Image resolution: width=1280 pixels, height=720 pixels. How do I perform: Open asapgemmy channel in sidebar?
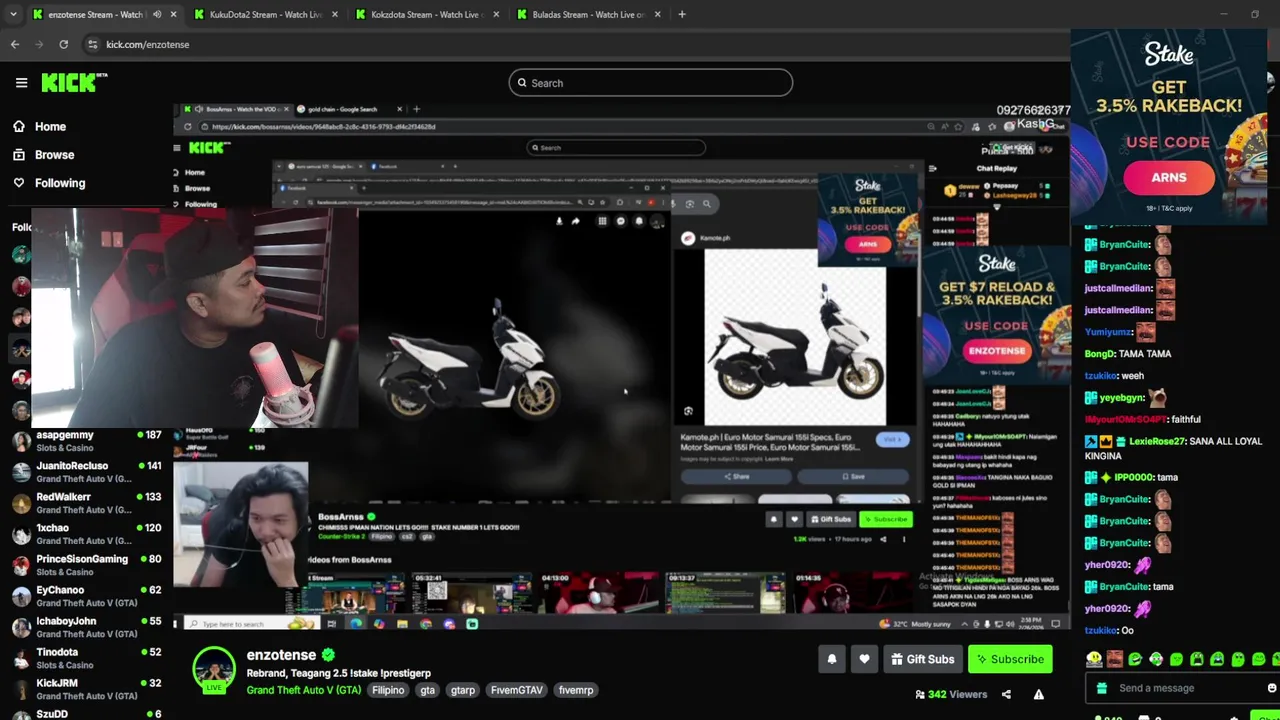[x=87, y=441]
